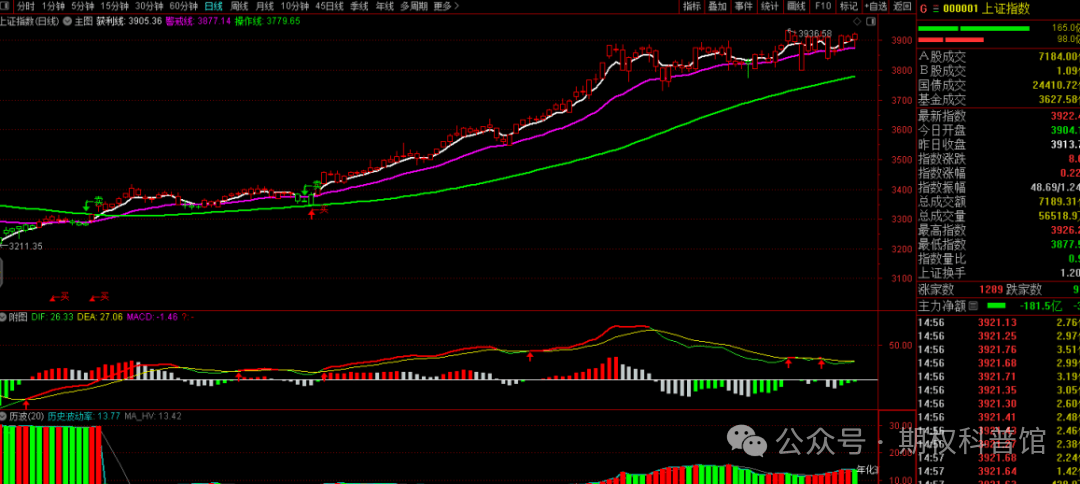The height and width of the screenshot is (484, 1080).
Task: Click the 昨日收盘 row
Action: [x=998, y=145]
